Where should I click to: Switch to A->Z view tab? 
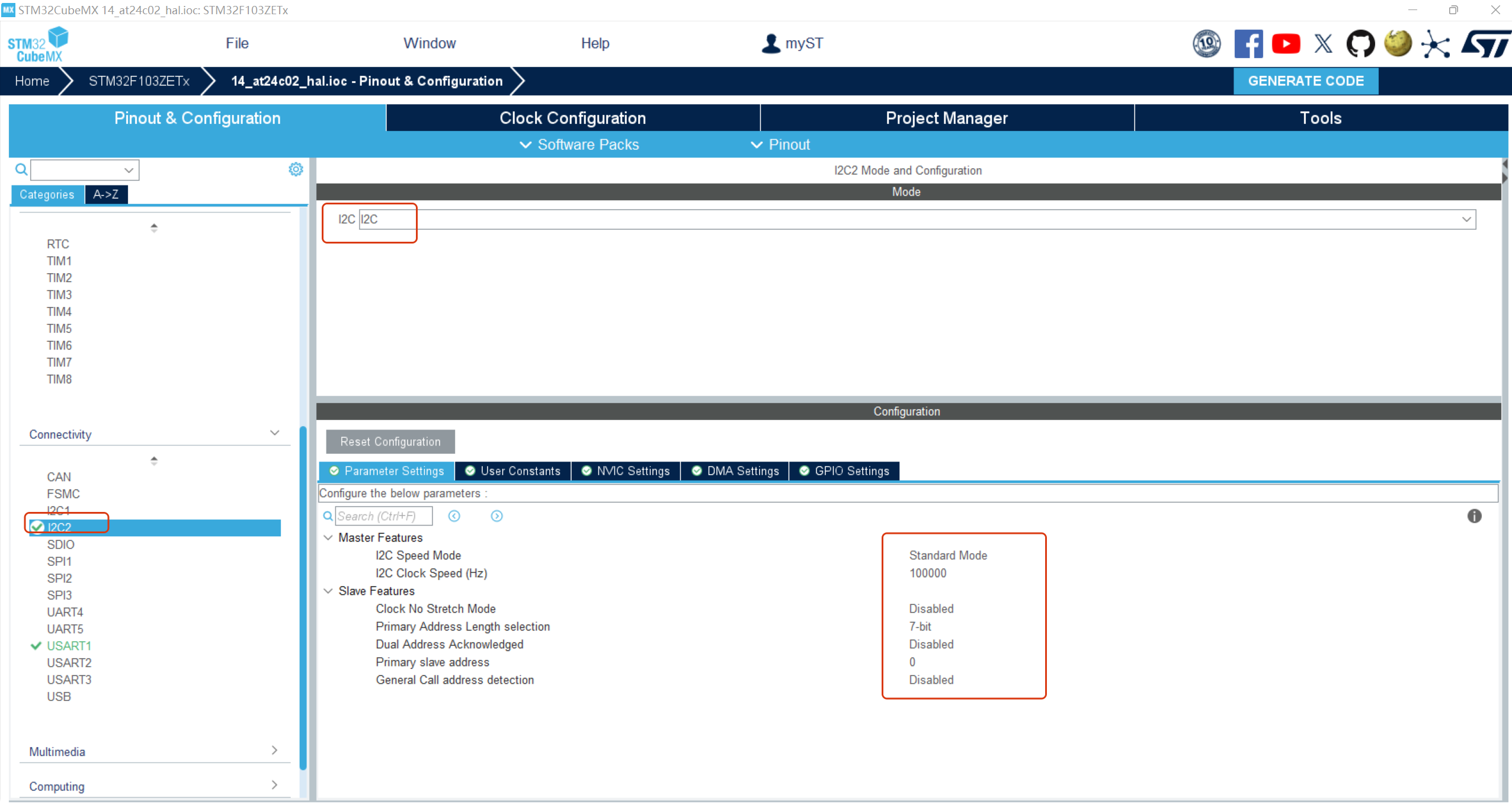coord(106,194)
